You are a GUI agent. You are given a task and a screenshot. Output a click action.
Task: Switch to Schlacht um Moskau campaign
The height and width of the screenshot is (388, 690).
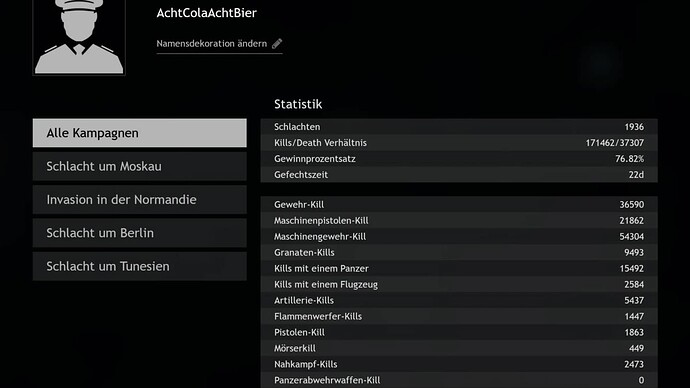[139, 166]
